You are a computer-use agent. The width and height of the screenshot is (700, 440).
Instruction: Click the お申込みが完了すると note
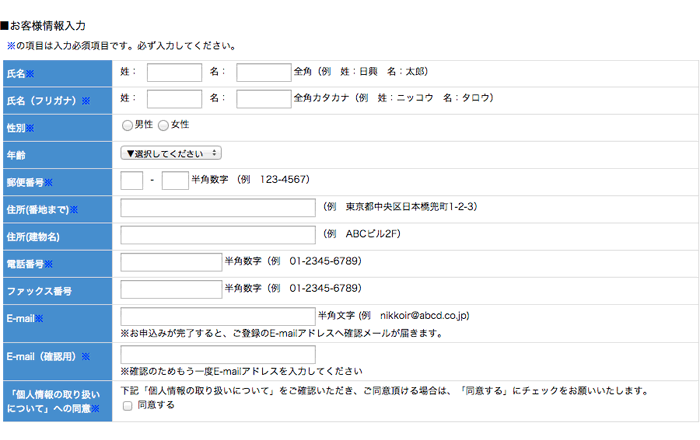(282, 333)
